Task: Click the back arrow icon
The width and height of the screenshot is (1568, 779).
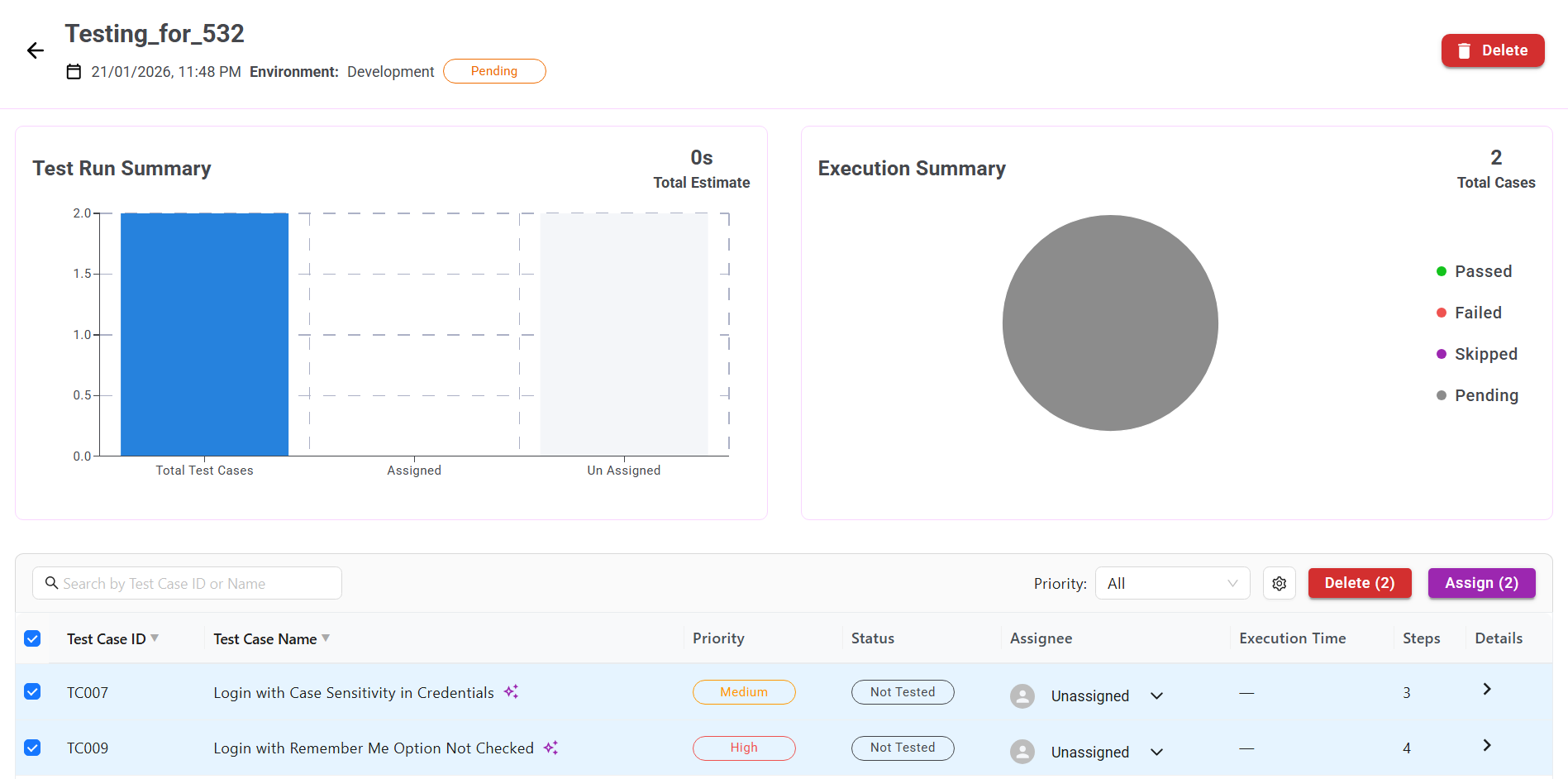Action: [35, 51]
